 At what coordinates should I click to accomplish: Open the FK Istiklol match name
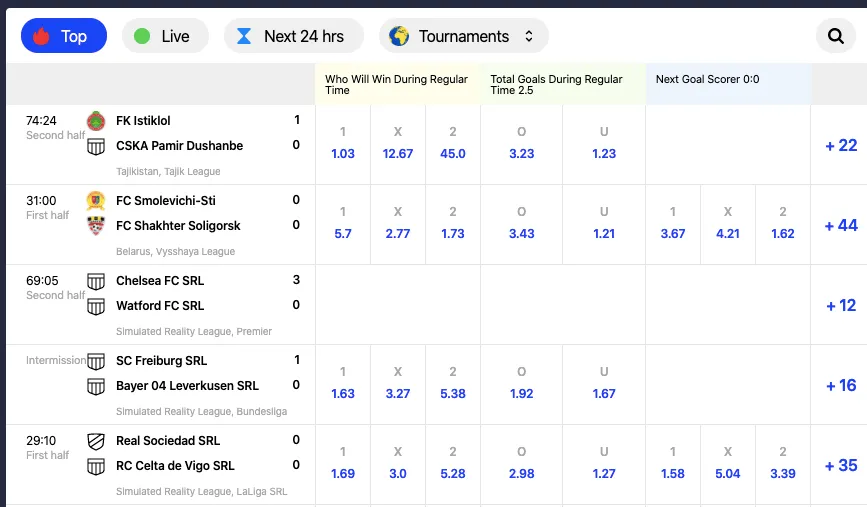143,121
